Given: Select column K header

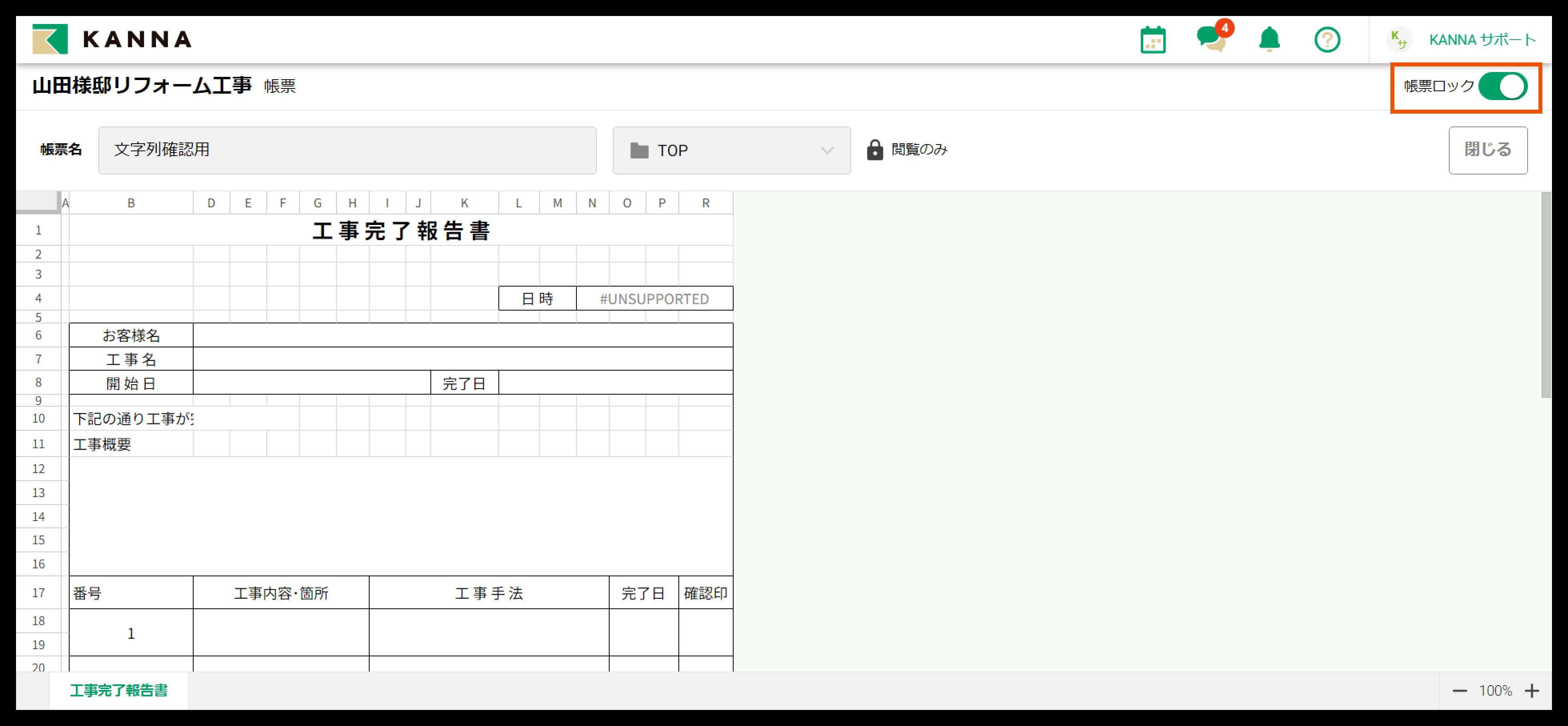Looking at the screenshot, I should pyautogui.click(x=464, y=203).
